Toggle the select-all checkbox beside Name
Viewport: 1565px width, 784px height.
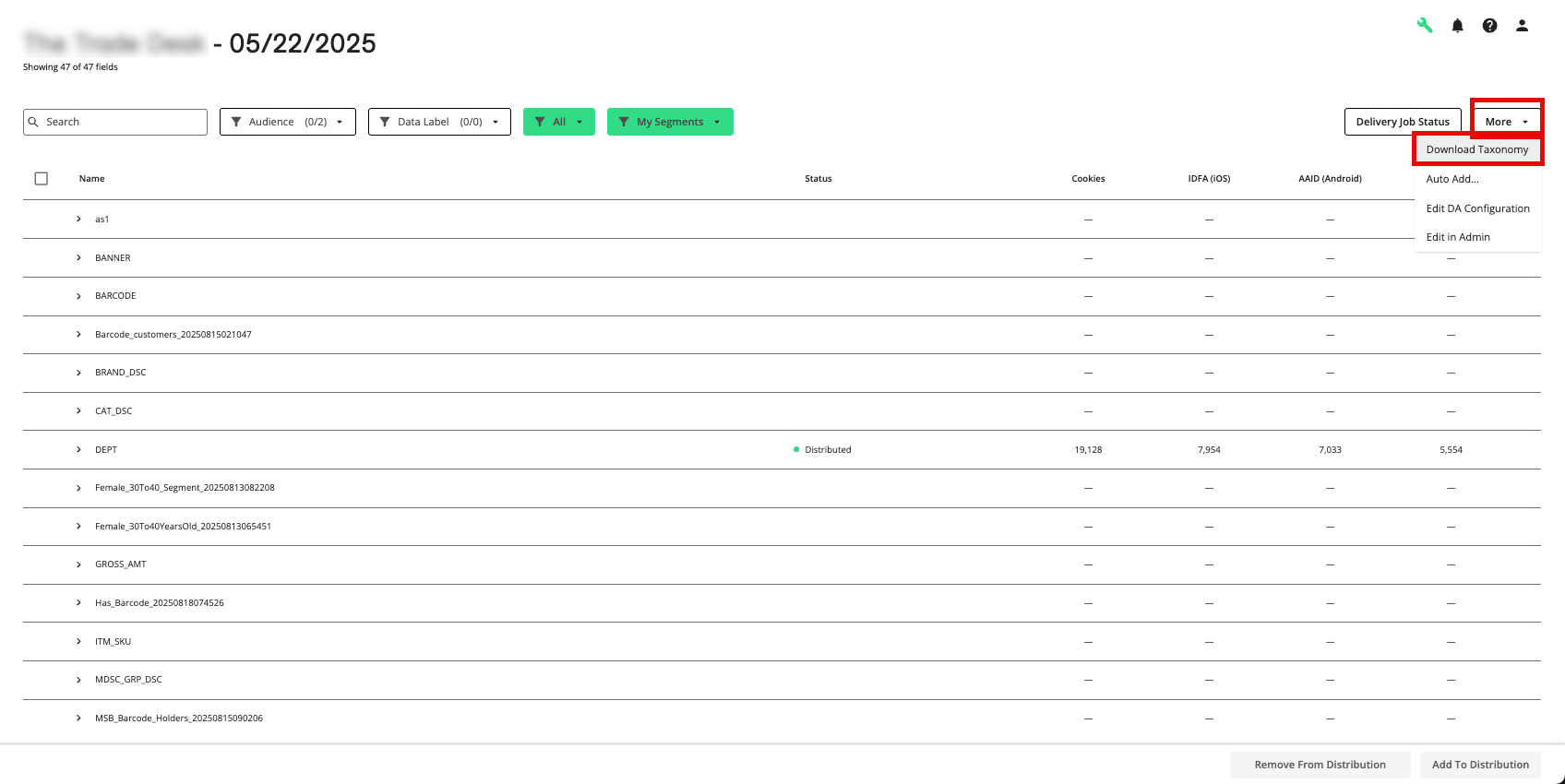(x=42, y=179)
